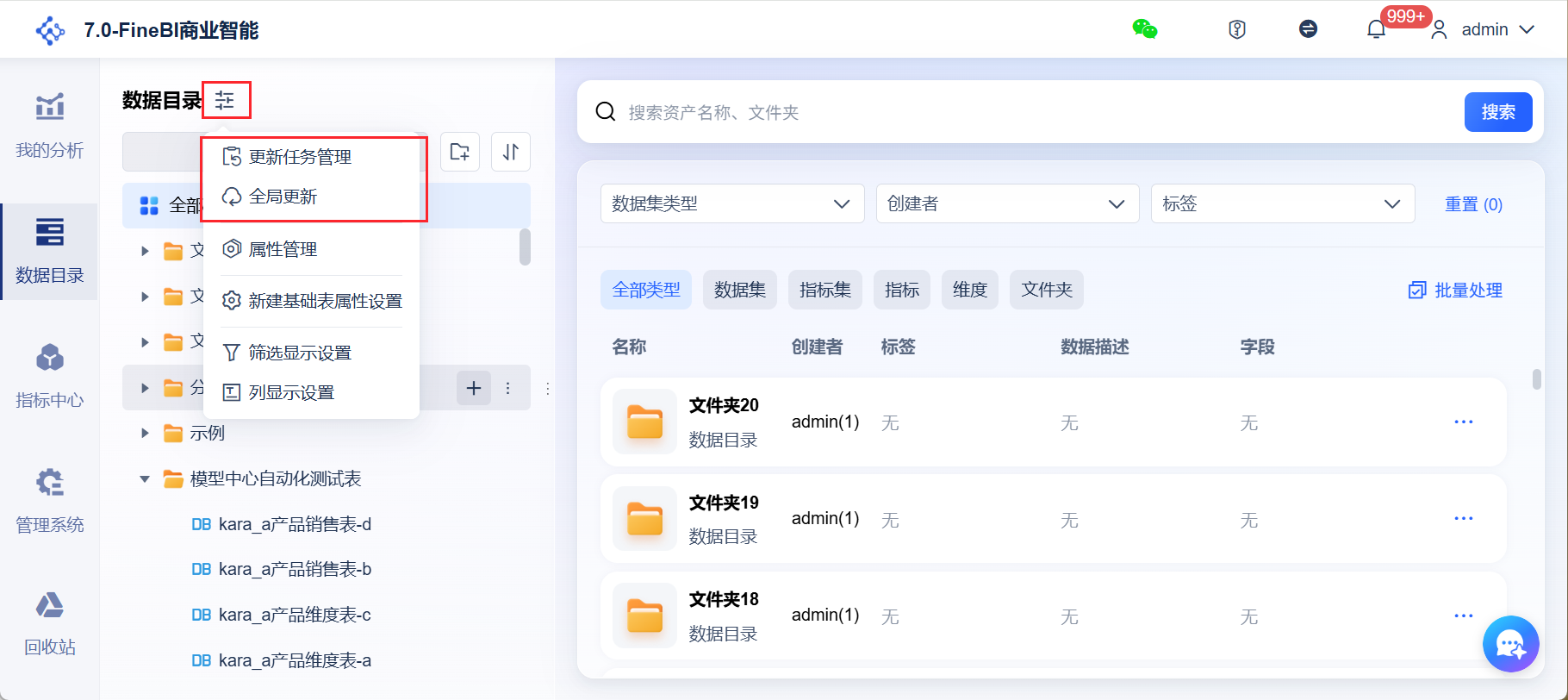Click the data directory settings icon
This screenshot has width=1568, height=700.
coord(226,101)
